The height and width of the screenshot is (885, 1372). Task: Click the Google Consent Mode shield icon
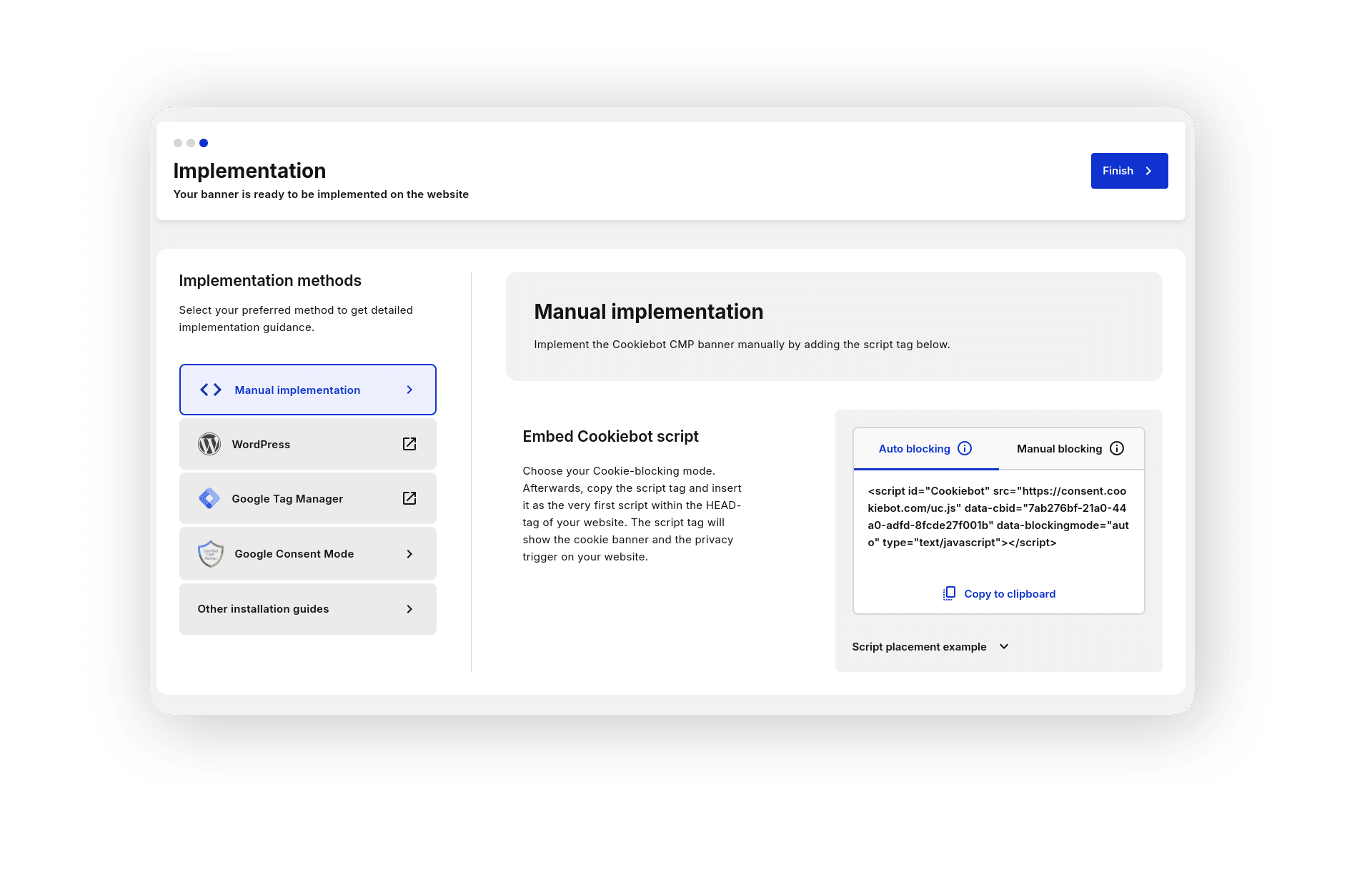tap(211, 553)
